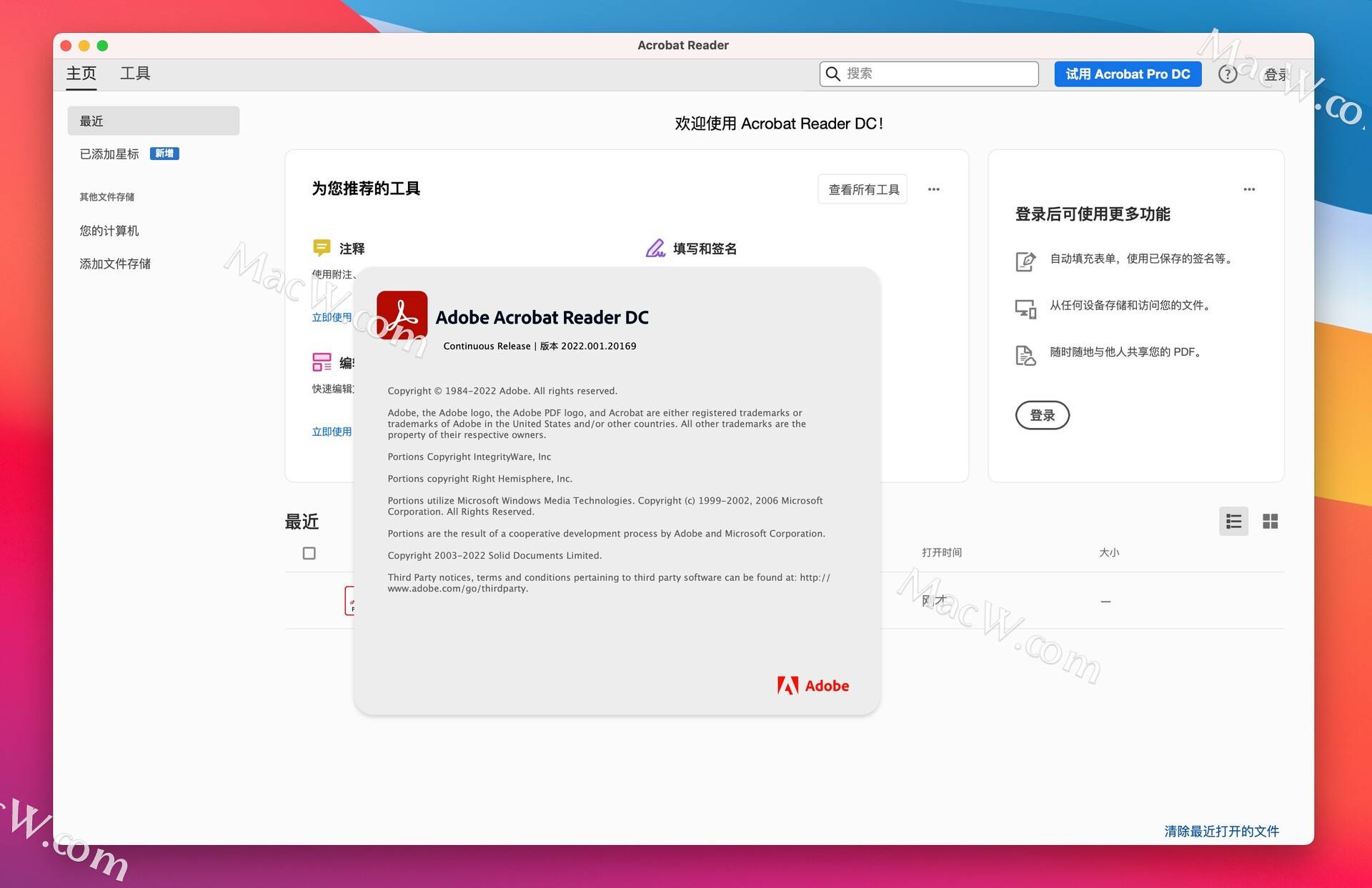Tick the select-all checkbox in recent list
The image size is (1372, 888).
(309, 553)
